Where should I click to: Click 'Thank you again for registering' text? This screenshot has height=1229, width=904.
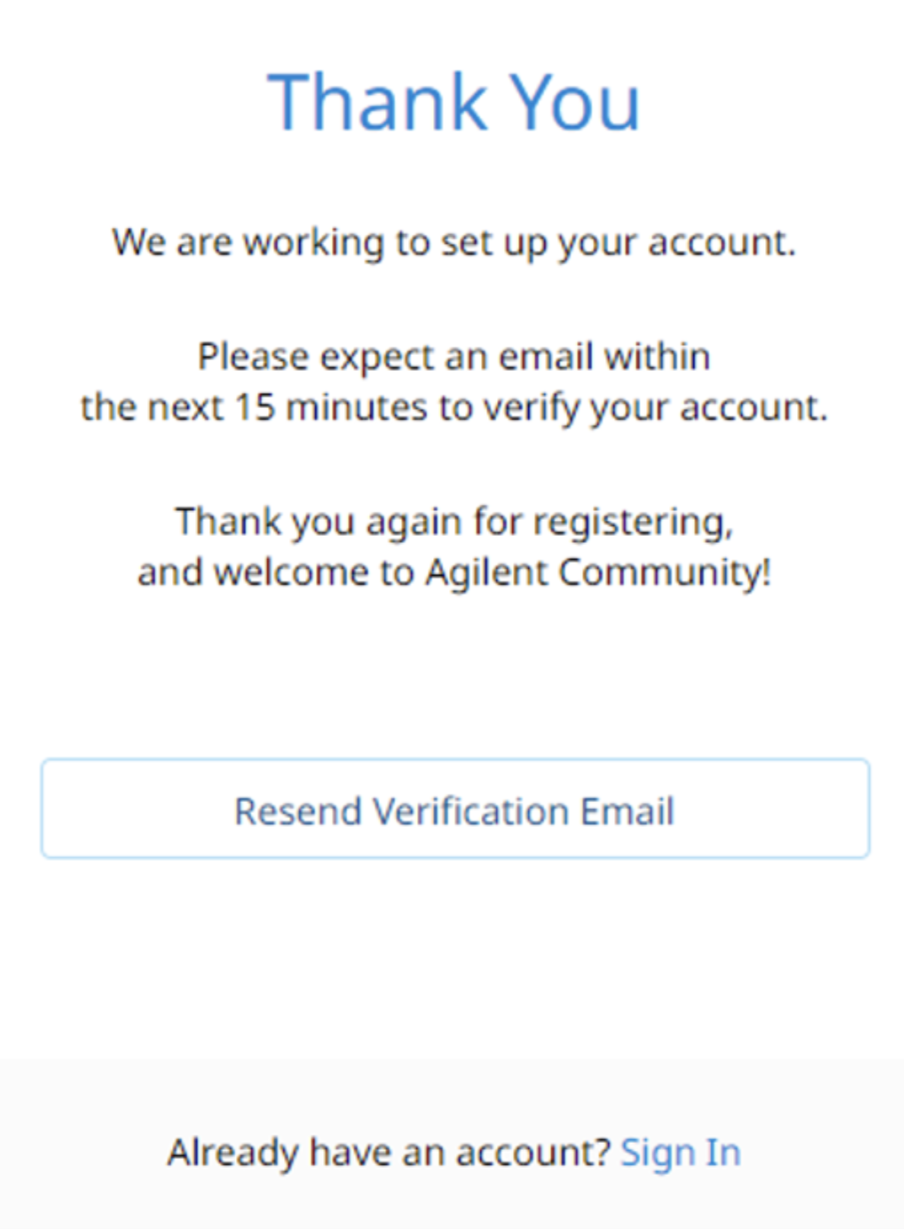point(453,522)
